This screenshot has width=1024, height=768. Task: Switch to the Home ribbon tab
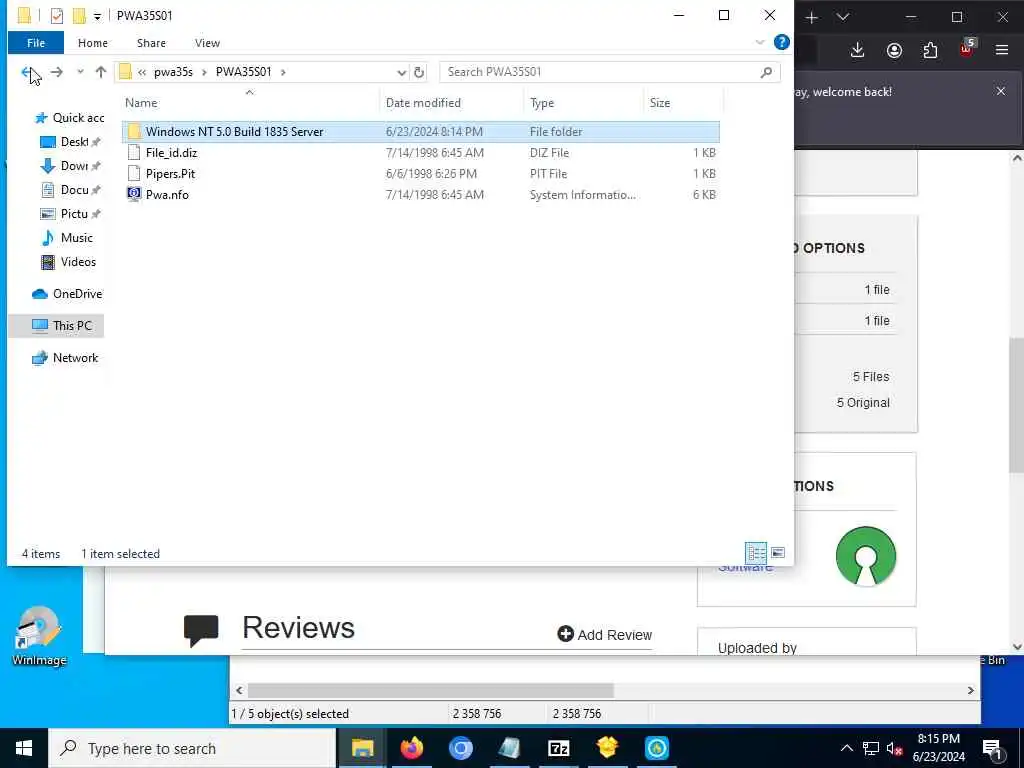(x=93, y=43)
